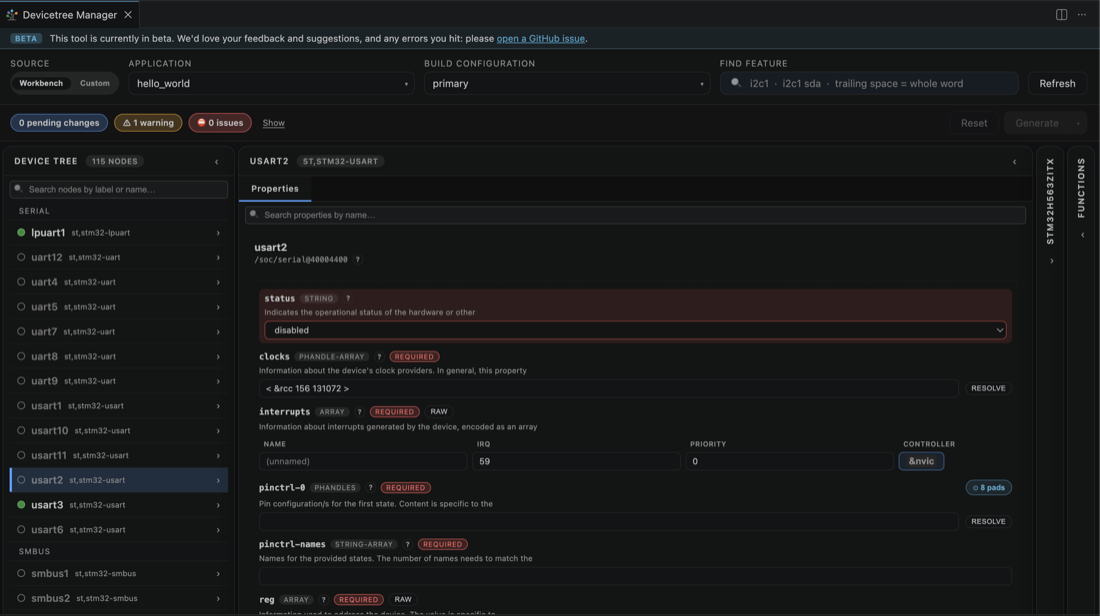
Task: Select Custom source option
Action: [x=95, y=83]
